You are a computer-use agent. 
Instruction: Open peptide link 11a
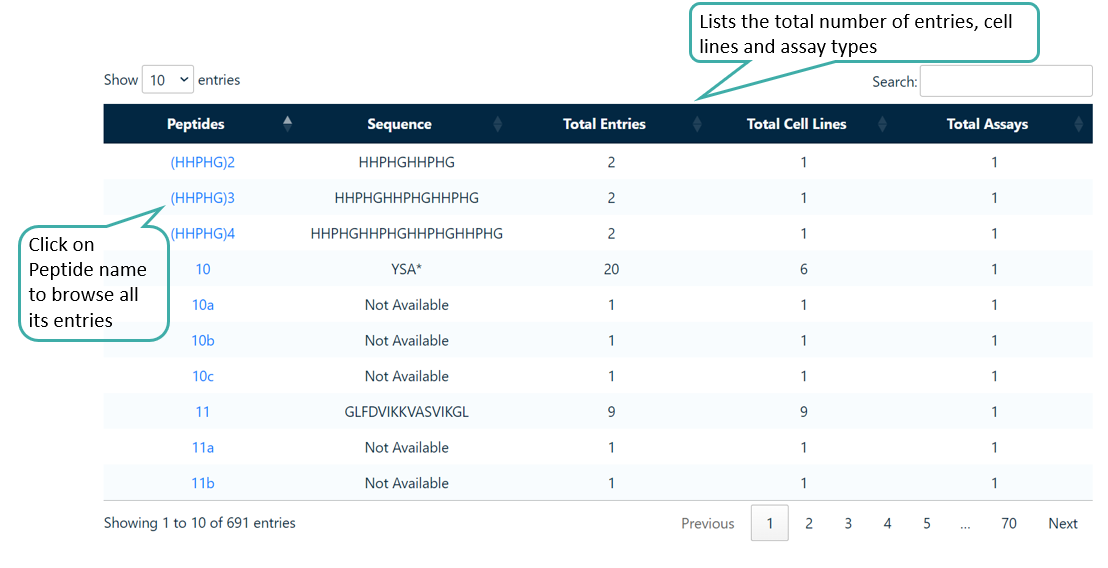pos(203,447)
